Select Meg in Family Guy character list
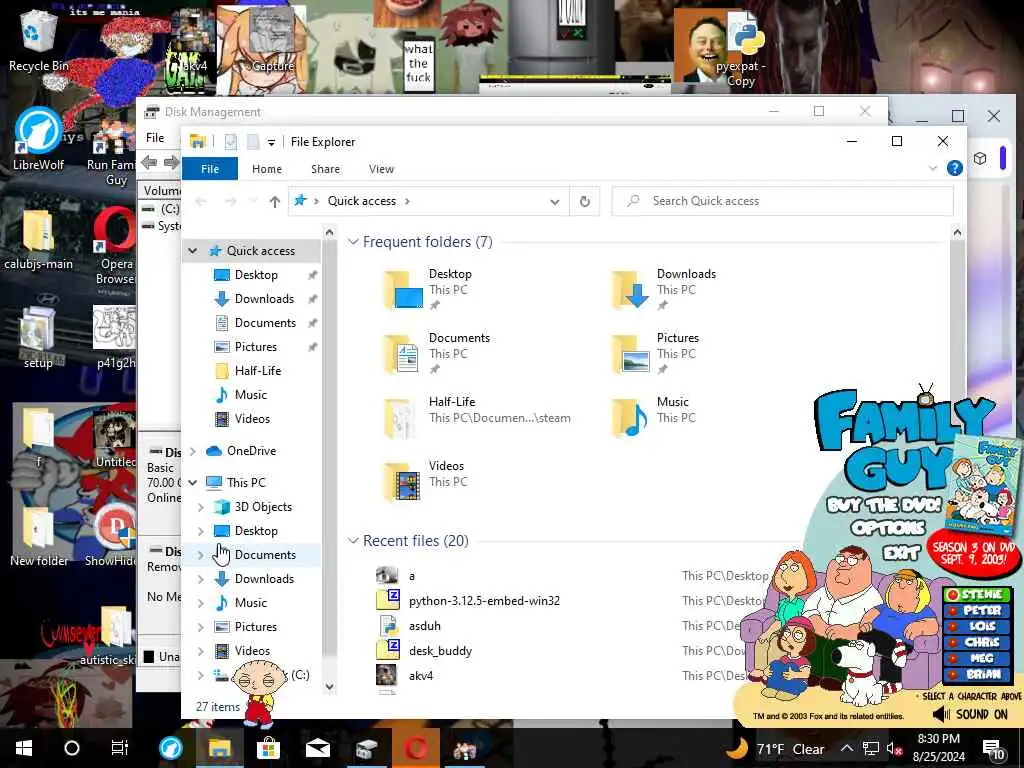The height and width of the screenshot is (768, 1024). pyautogui.click(x=977, y=658)
